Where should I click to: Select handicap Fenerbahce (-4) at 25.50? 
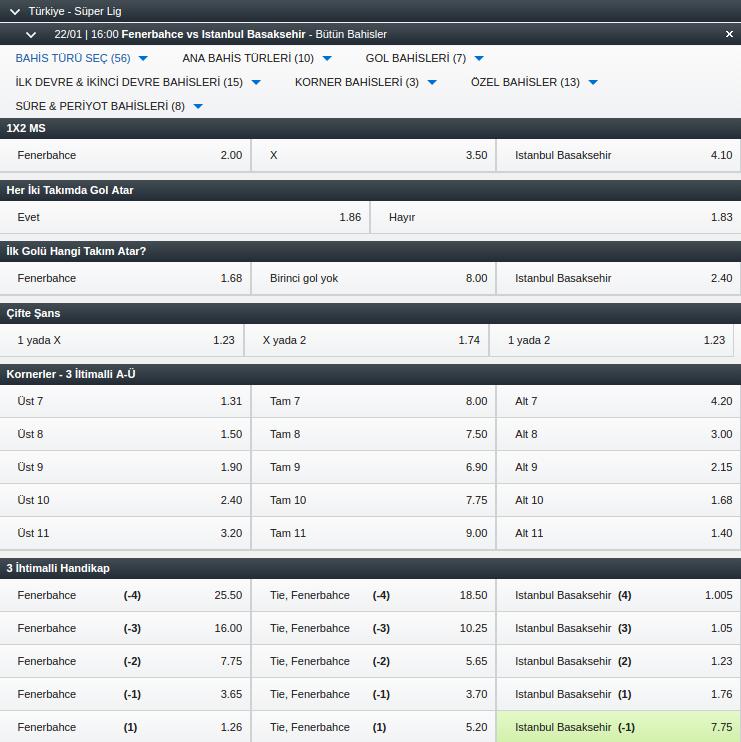125,595
